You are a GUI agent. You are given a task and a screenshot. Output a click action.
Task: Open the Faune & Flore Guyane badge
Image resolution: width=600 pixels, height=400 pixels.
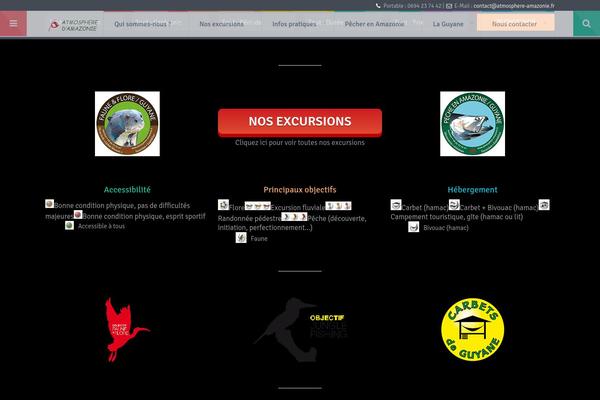click(x=127, y=124)
